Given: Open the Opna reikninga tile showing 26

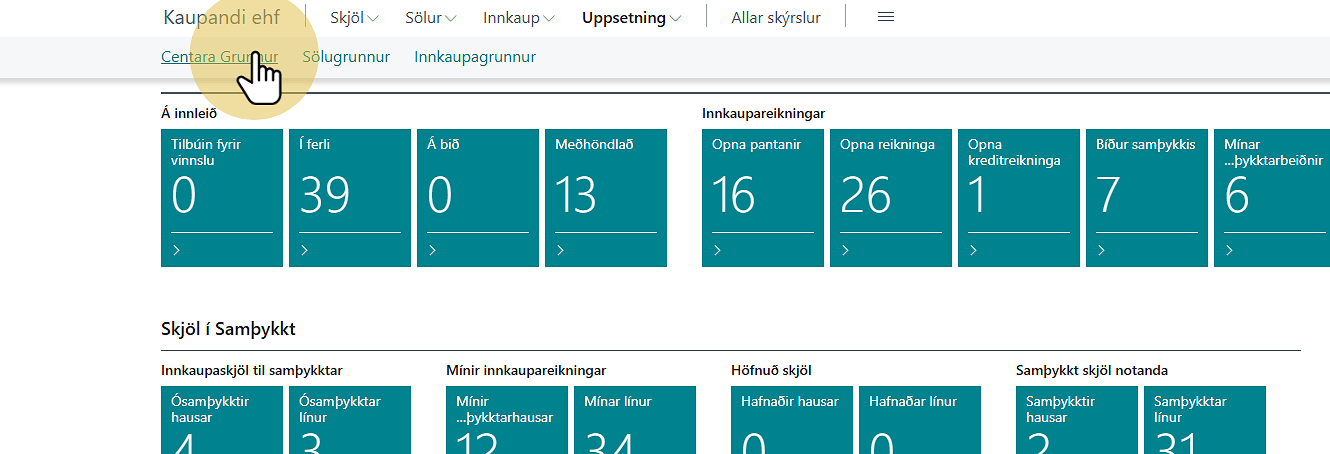Looking at the screenshot, I should pos(891,198).
